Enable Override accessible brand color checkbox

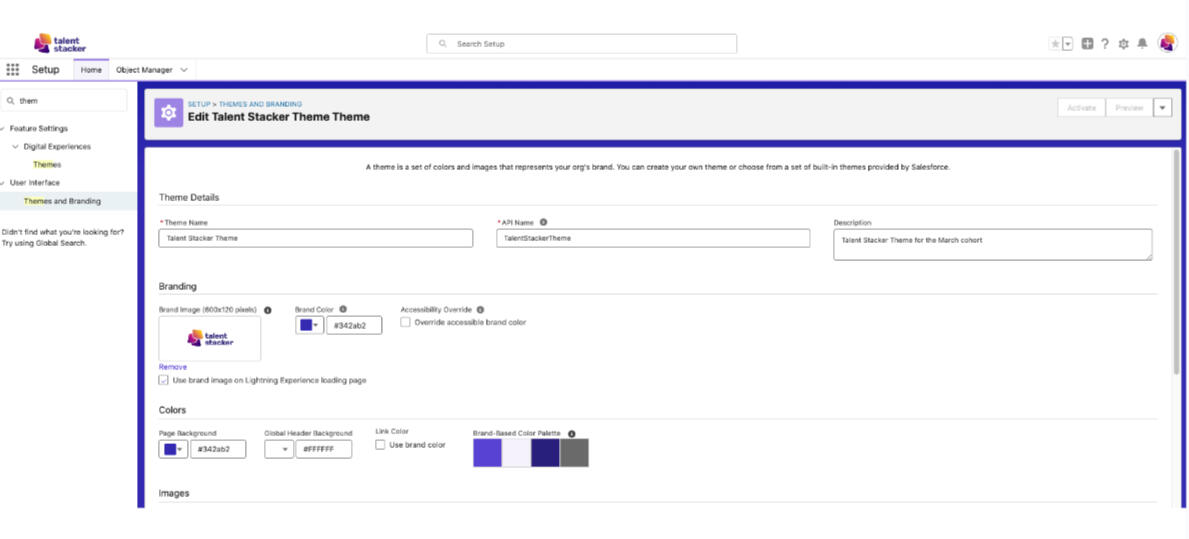(406, 323)
